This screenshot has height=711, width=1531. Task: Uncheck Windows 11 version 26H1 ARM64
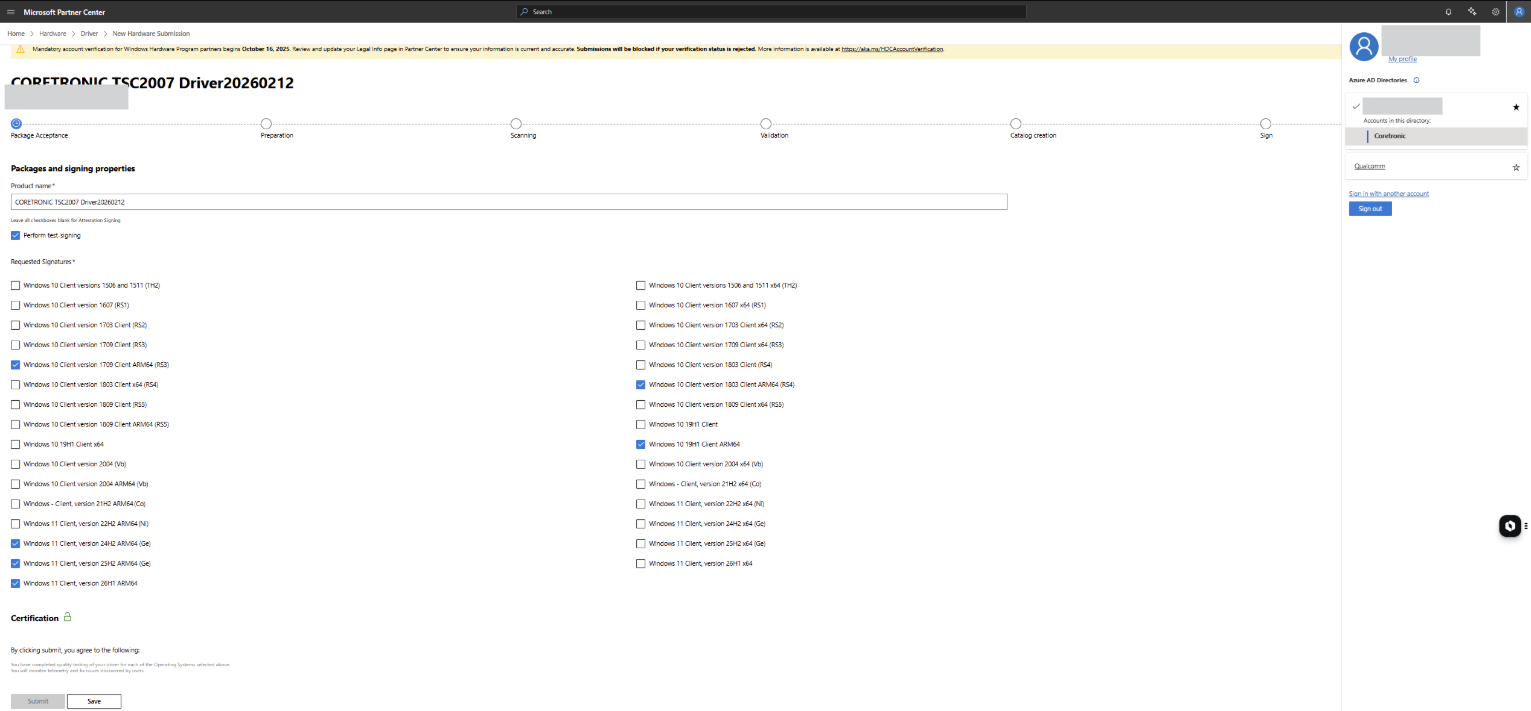coord(15,583)
